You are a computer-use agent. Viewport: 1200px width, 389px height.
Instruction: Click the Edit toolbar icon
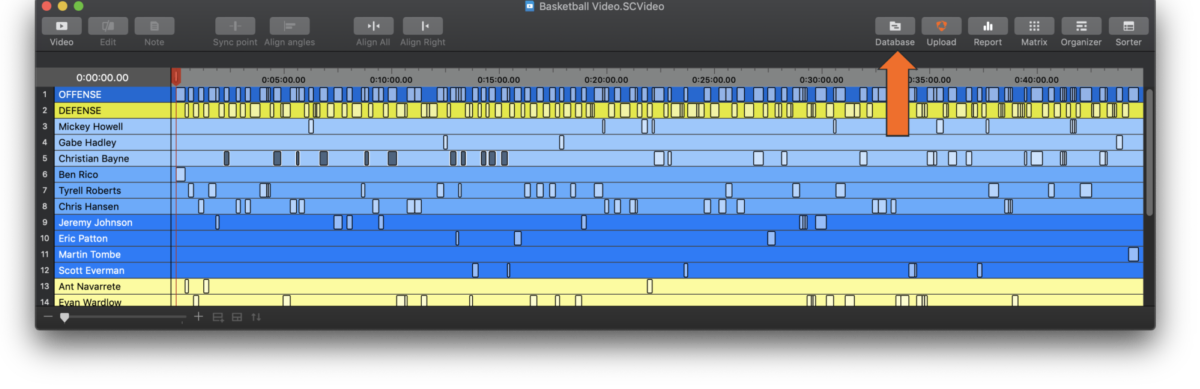108,26
